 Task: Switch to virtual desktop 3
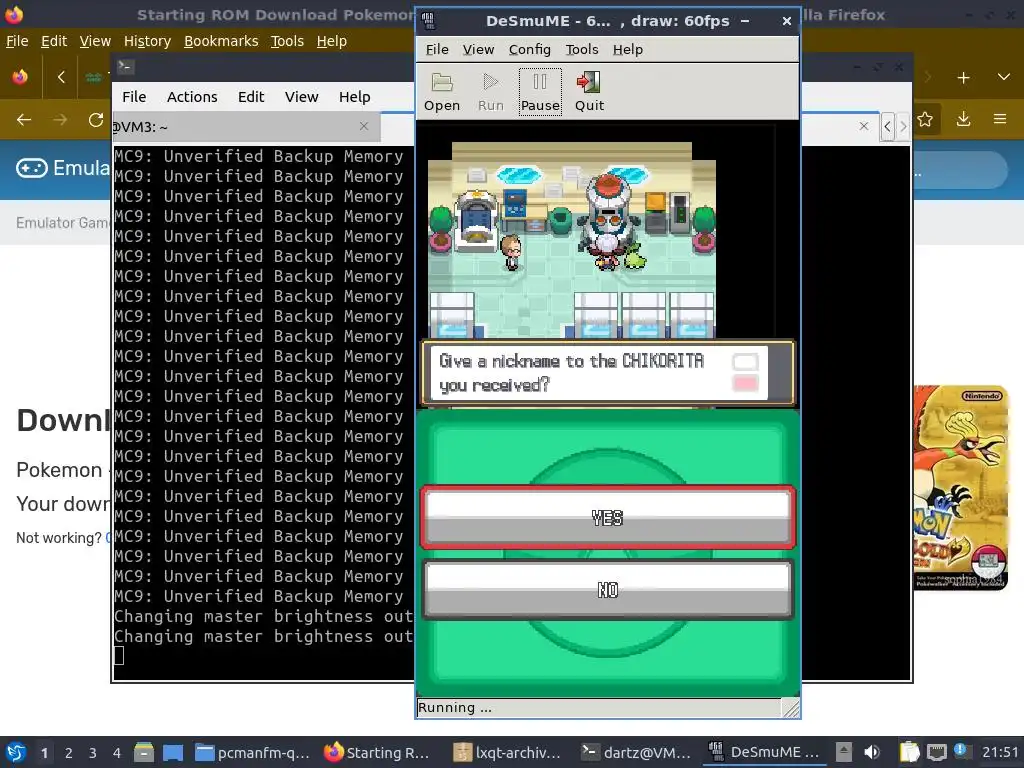coord(93,753)
